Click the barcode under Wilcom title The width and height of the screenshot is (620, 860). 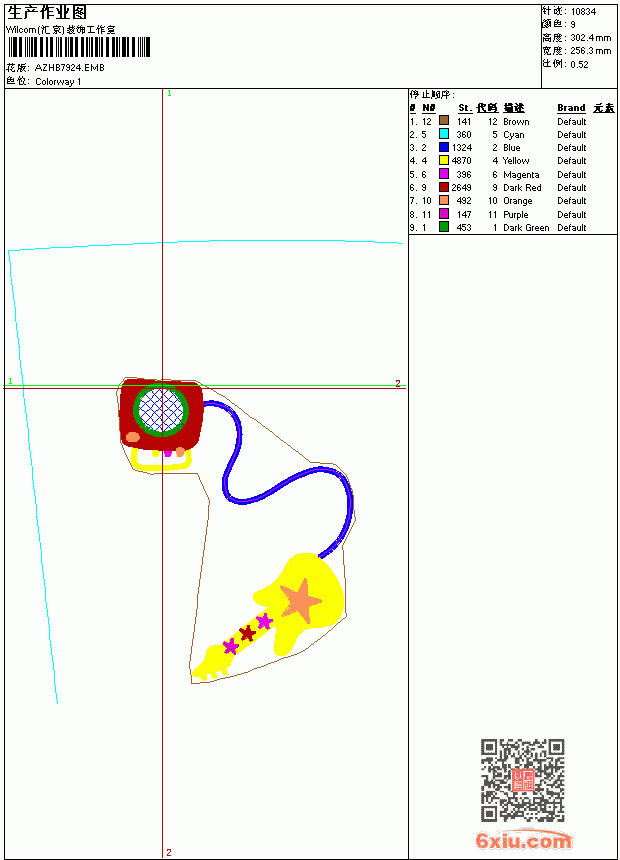tap(78, 47)
